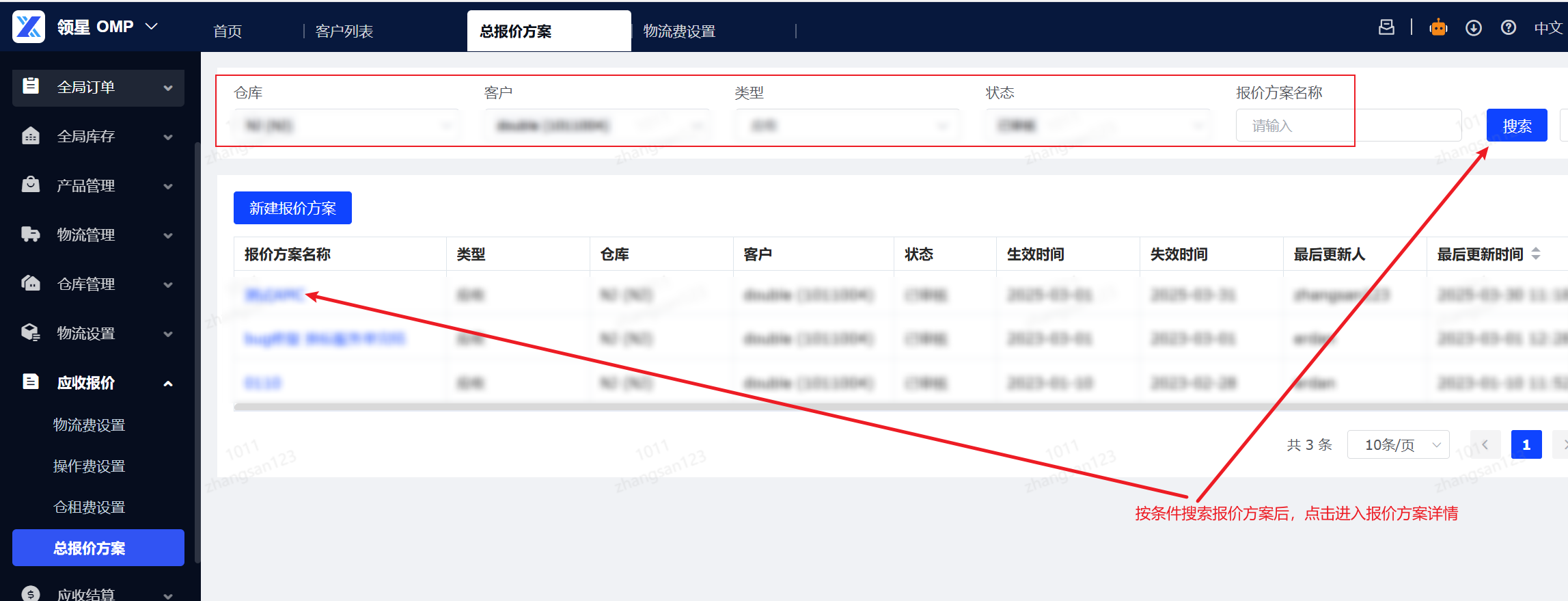Click the 应收报价 document icon
This screenshot has height=601, width=1568.
(31, 382)
